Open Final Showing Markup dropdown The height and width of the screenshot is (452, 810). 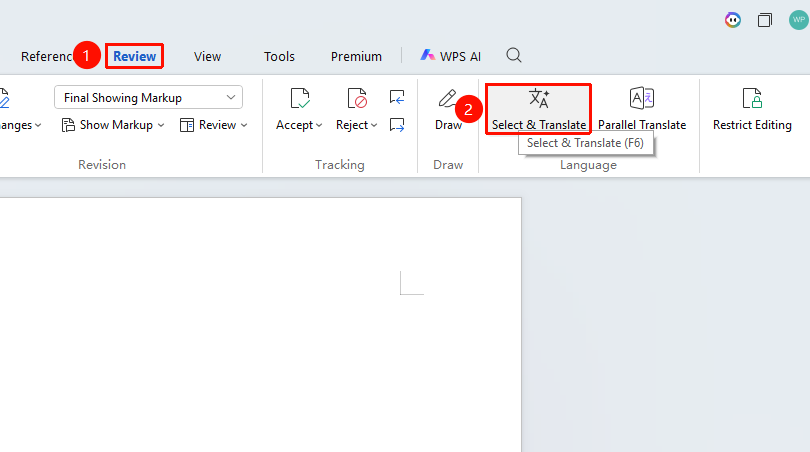(x=148, y=97)
